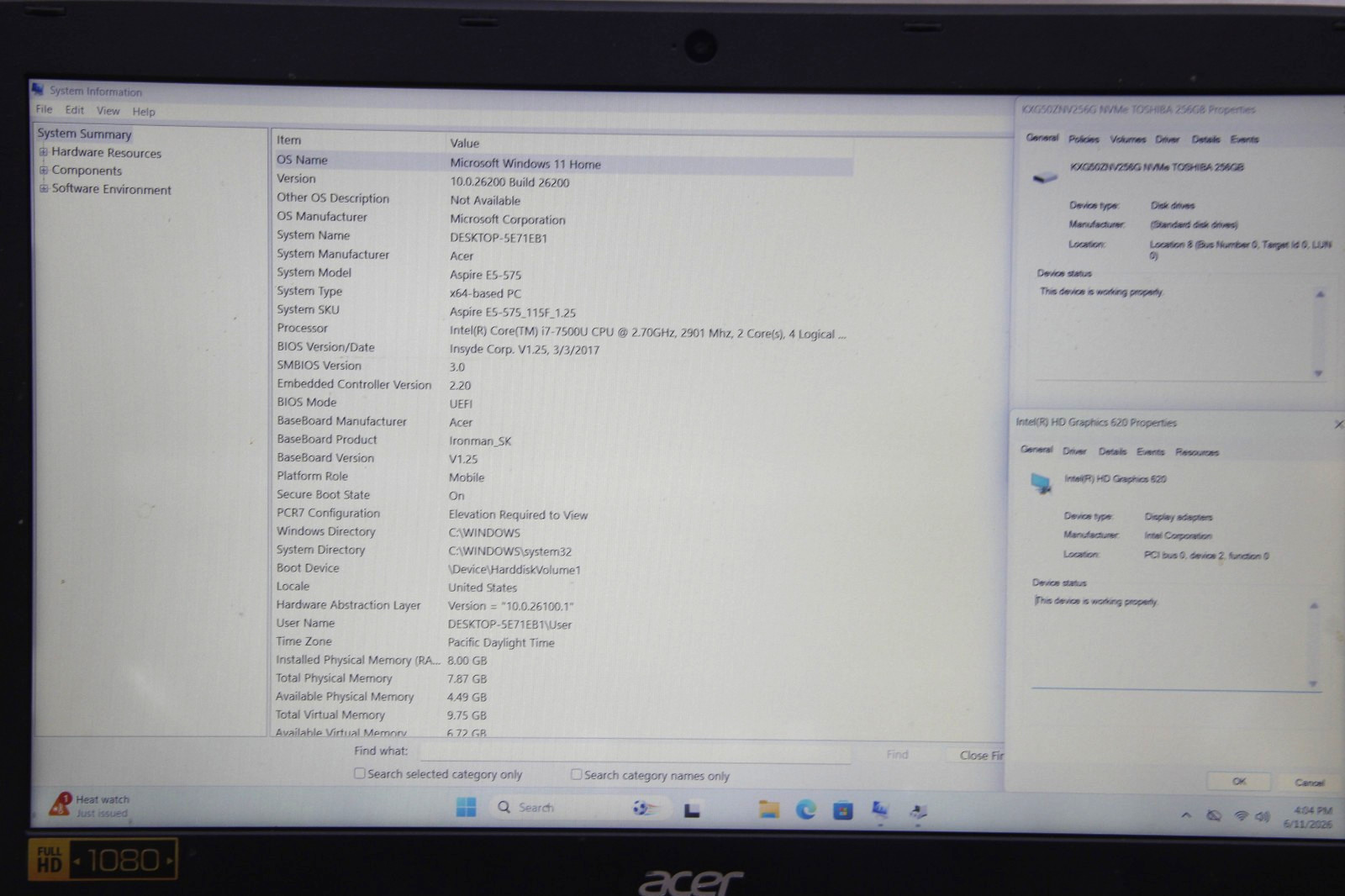Launch File Explorer from the taskbar
1345x896 pixels.
point(768,809)
